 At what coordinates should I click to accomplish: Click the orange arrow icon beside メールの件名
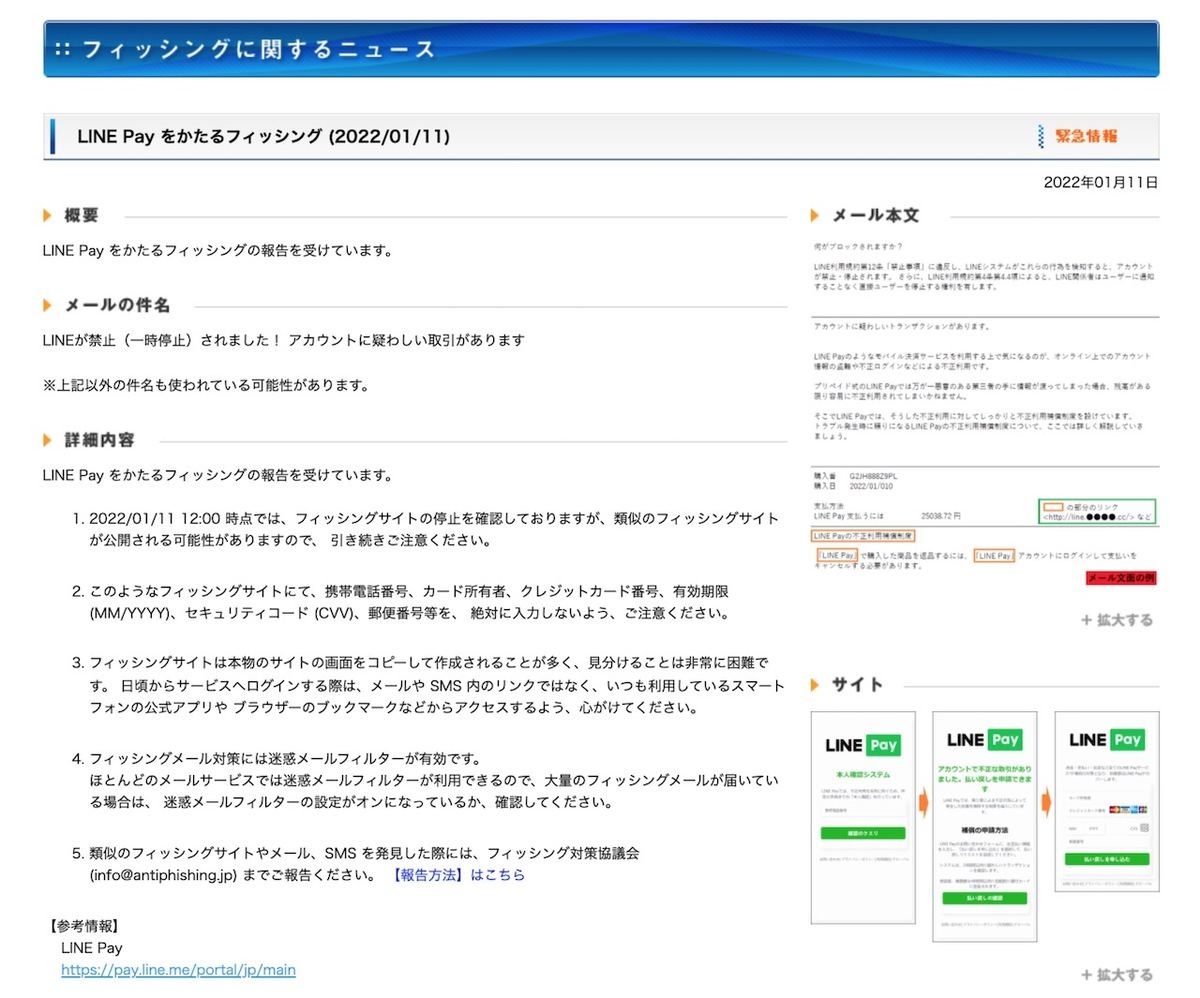47,305
